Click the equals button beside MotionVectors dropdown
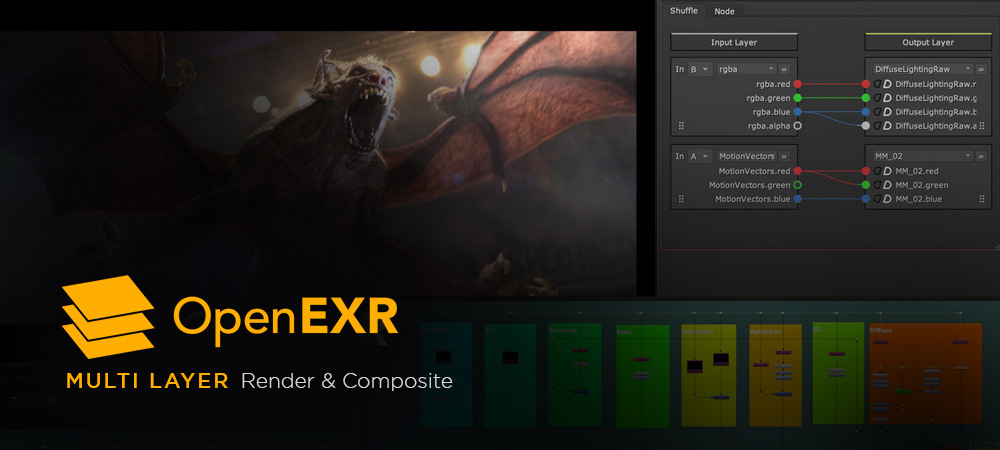 pos(784,156)
